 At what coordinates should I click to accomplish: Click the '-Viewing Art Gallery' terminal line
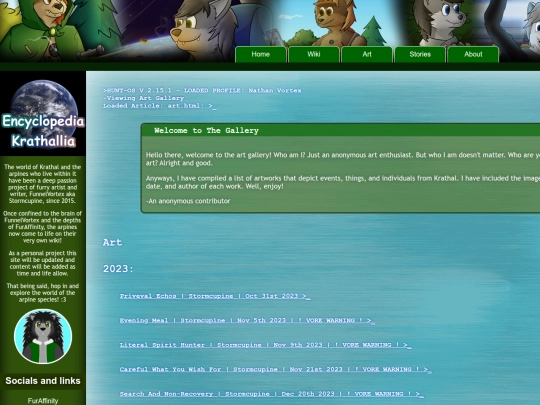point(144,98)
